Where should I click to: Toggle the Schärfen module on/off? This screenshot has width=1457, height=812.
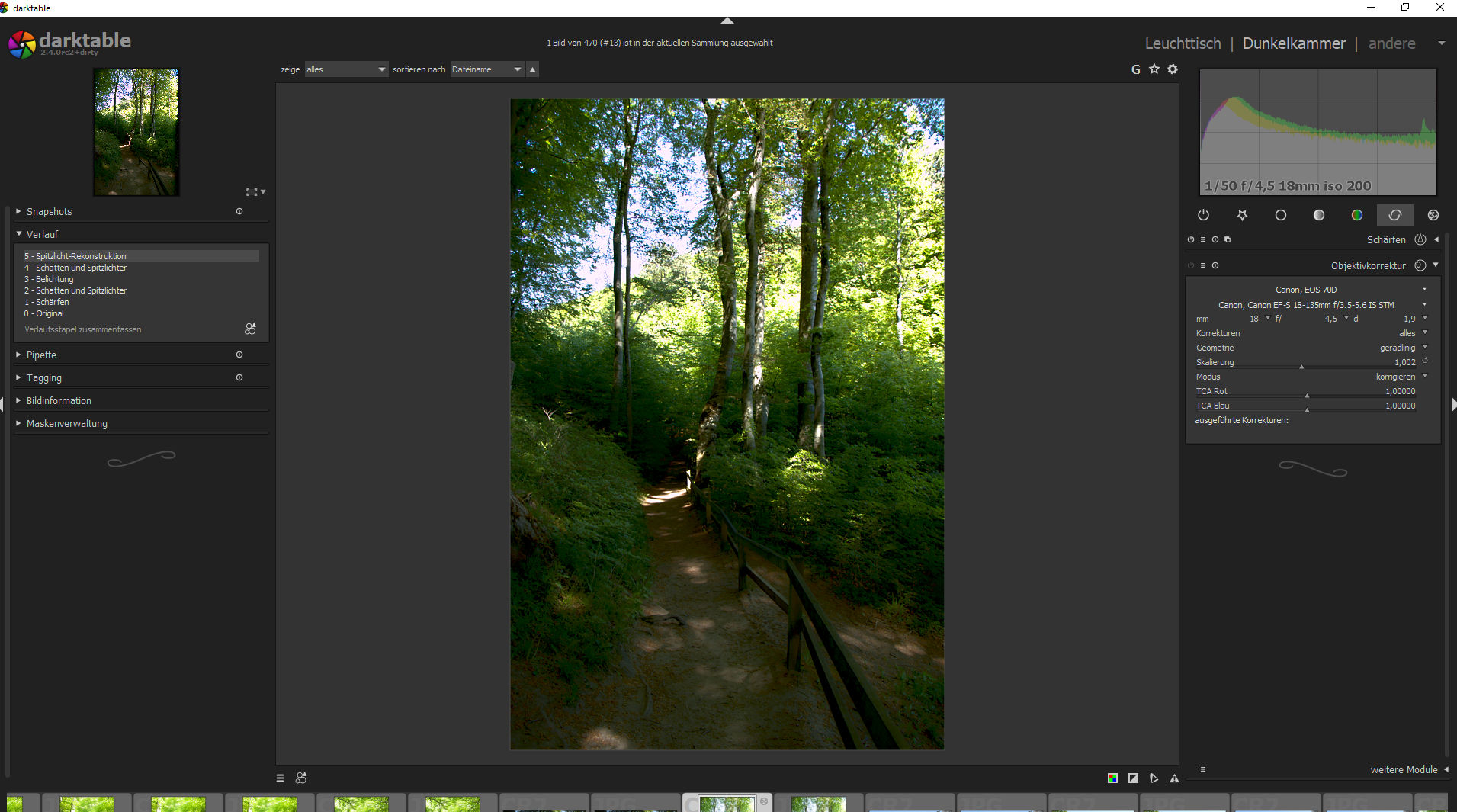[1191, 239]
